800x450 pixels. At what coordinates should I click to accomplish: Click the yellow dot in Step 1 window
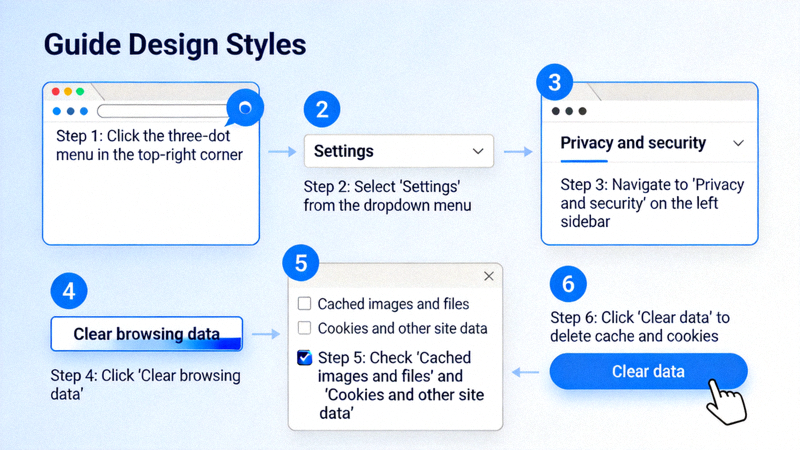point(68,91)
